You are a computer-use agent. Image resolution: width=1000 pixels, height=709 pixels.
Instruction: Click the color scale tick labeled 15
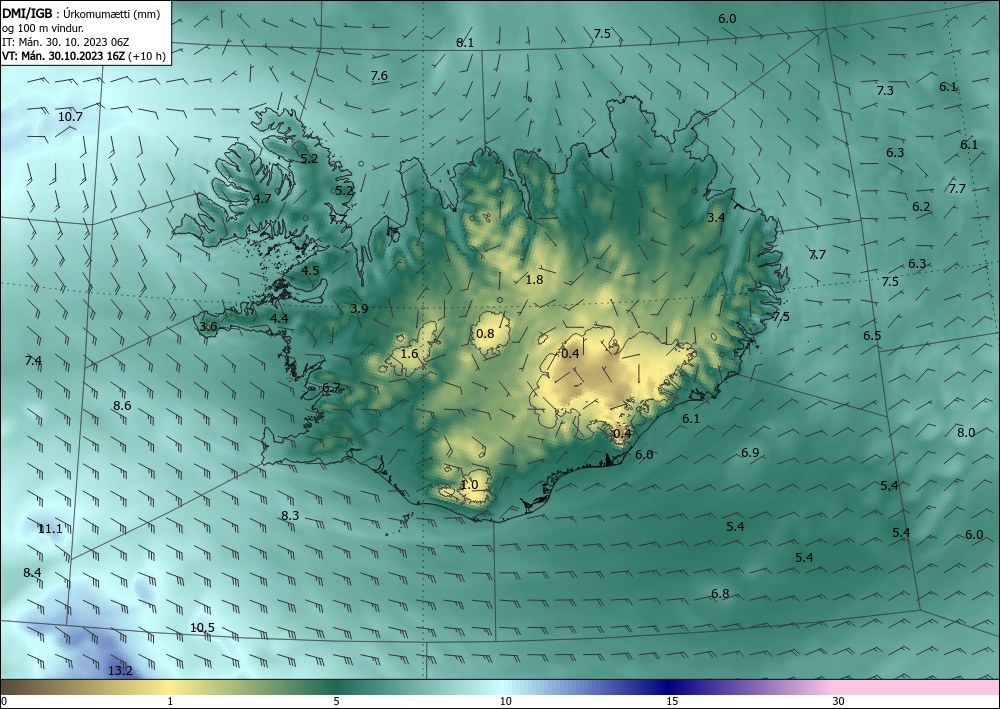672,701
